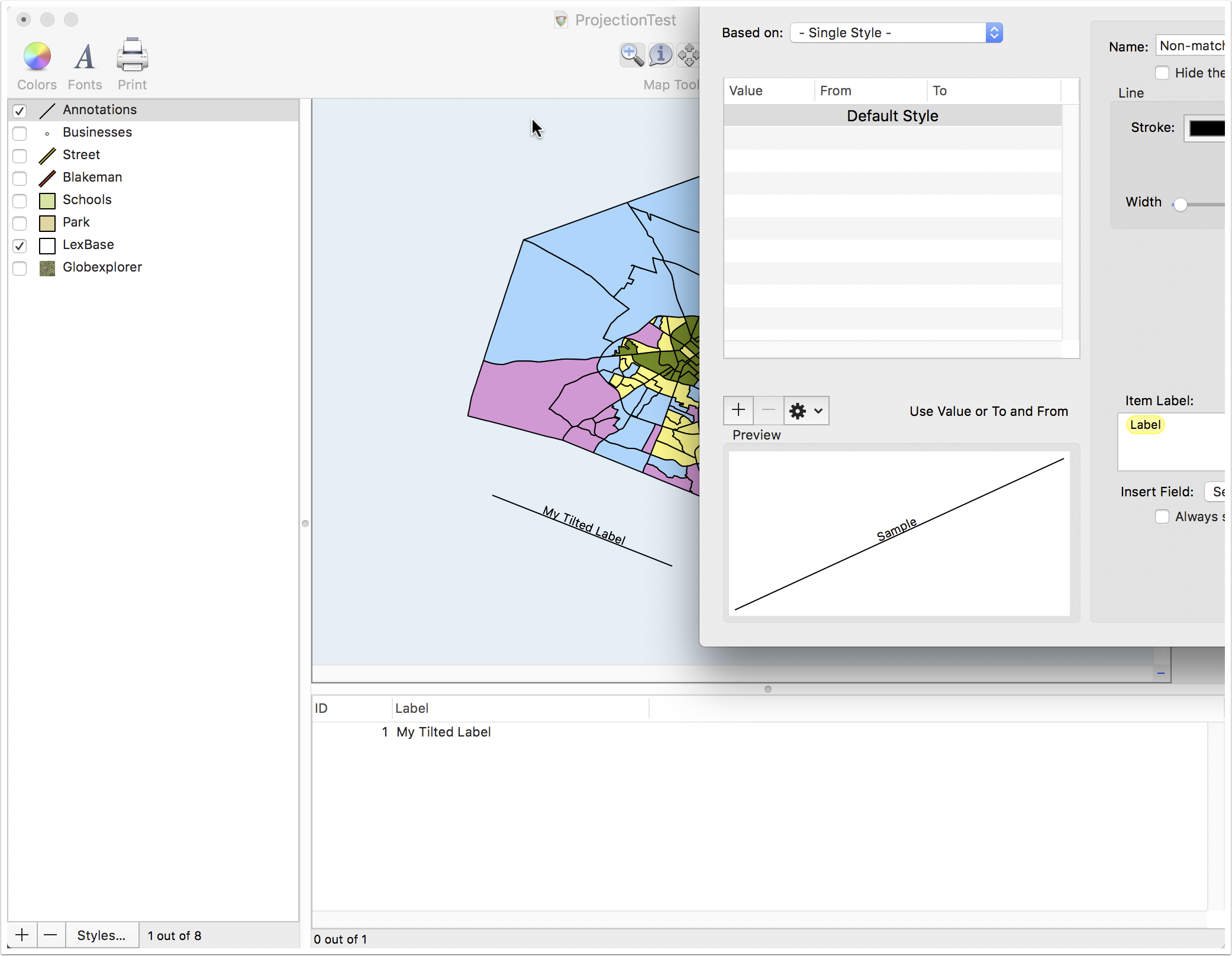Select the pan move map tool
The image size is (1232, 956).
click(688, 55)
